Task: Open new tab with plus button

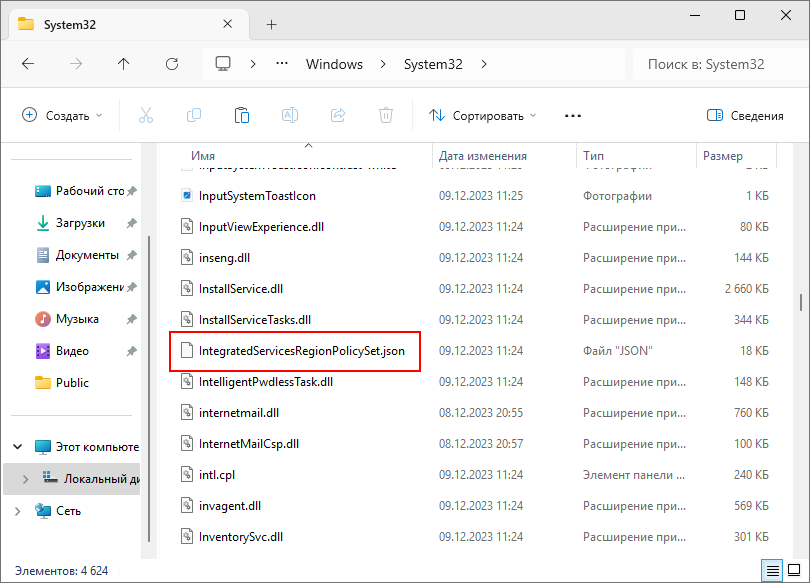Action: pyautogui.click(x=271, y=24)
